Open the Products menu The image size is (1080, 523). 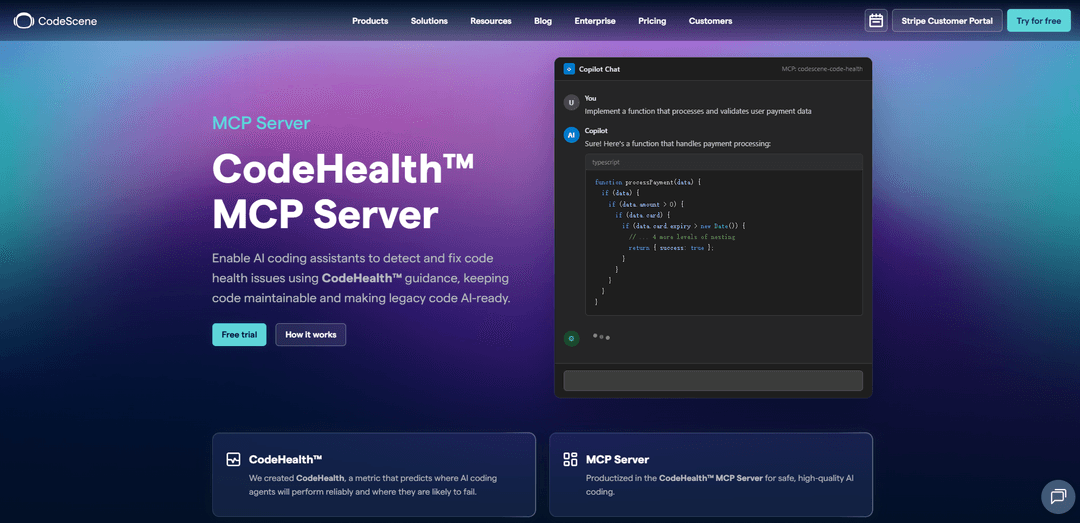(x=370, y=21)
